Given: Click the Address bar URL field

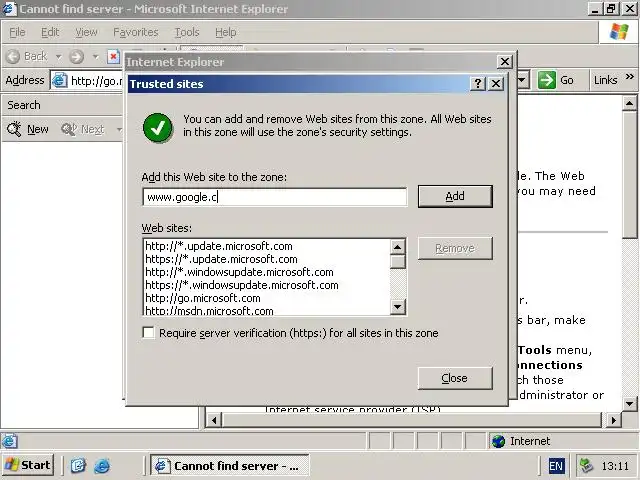Looking at the screenshot, I should click(96, 80).
